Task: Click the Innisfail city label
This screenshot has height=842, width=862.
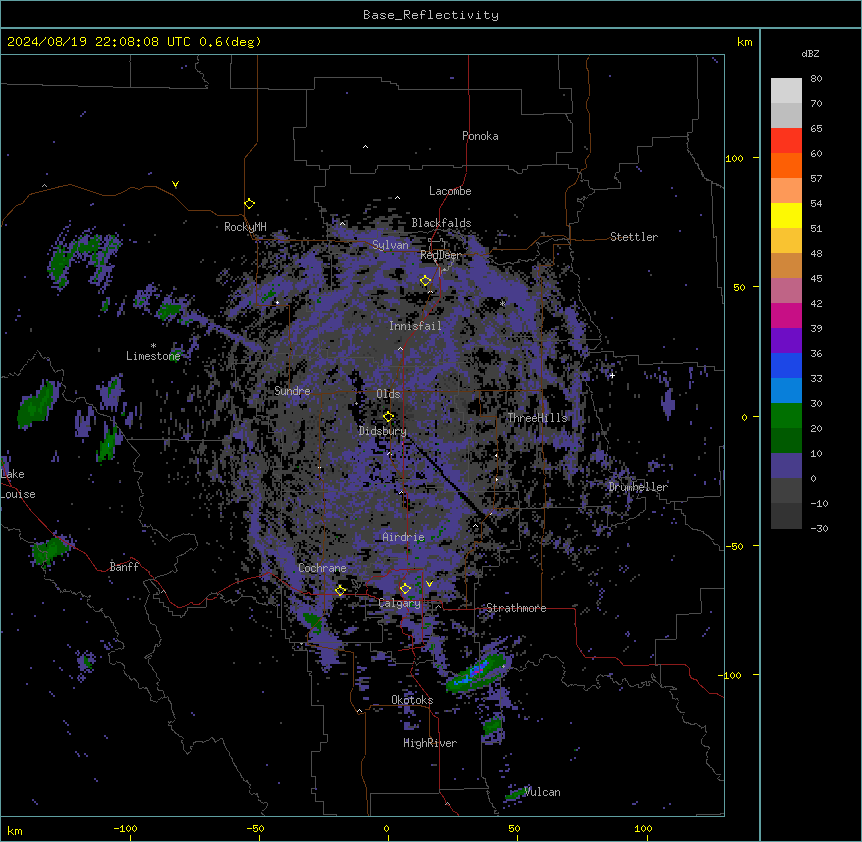Action: point(415,326)
